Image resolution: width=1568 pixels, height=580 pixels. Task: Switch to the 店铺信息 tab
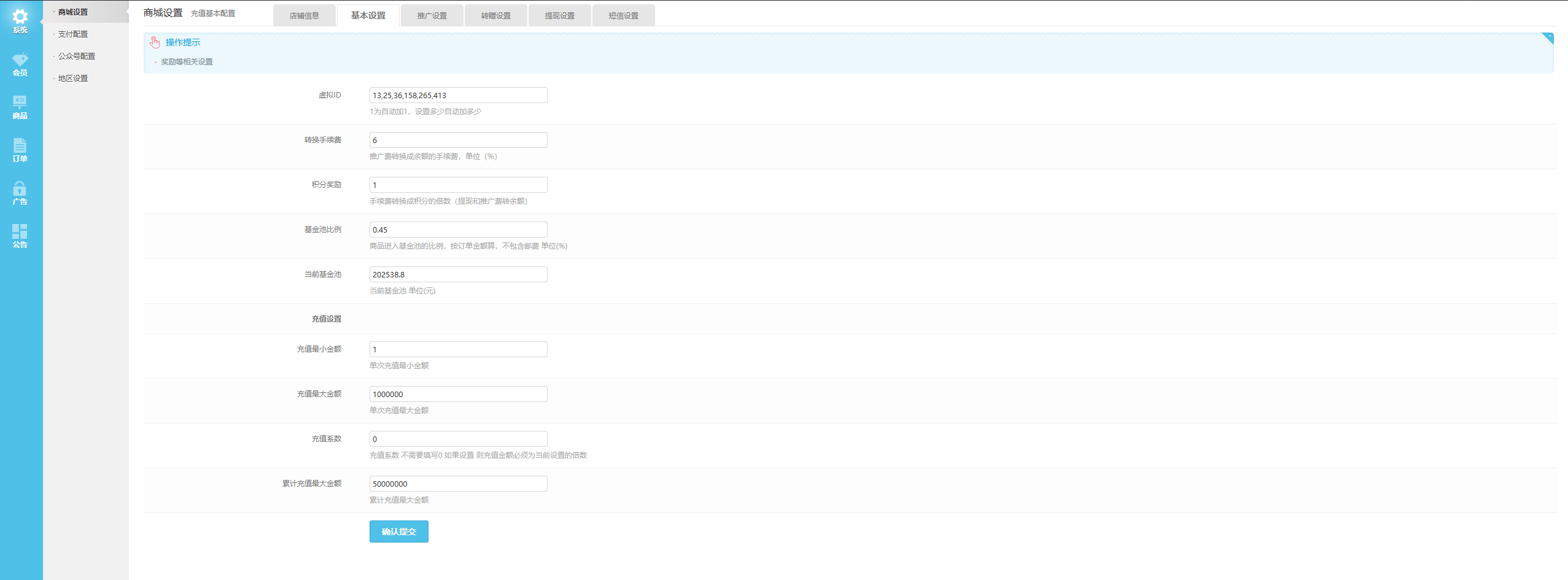(305, 16)
